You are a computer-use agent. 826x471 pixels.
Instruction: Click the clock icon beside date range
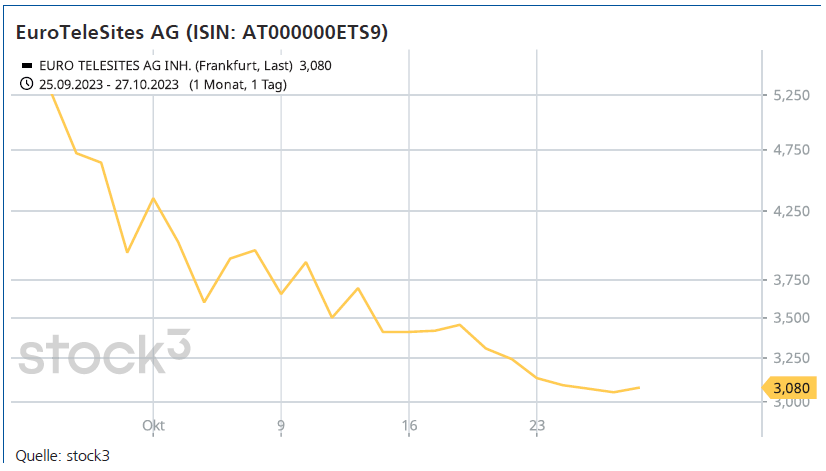(26, 84)
